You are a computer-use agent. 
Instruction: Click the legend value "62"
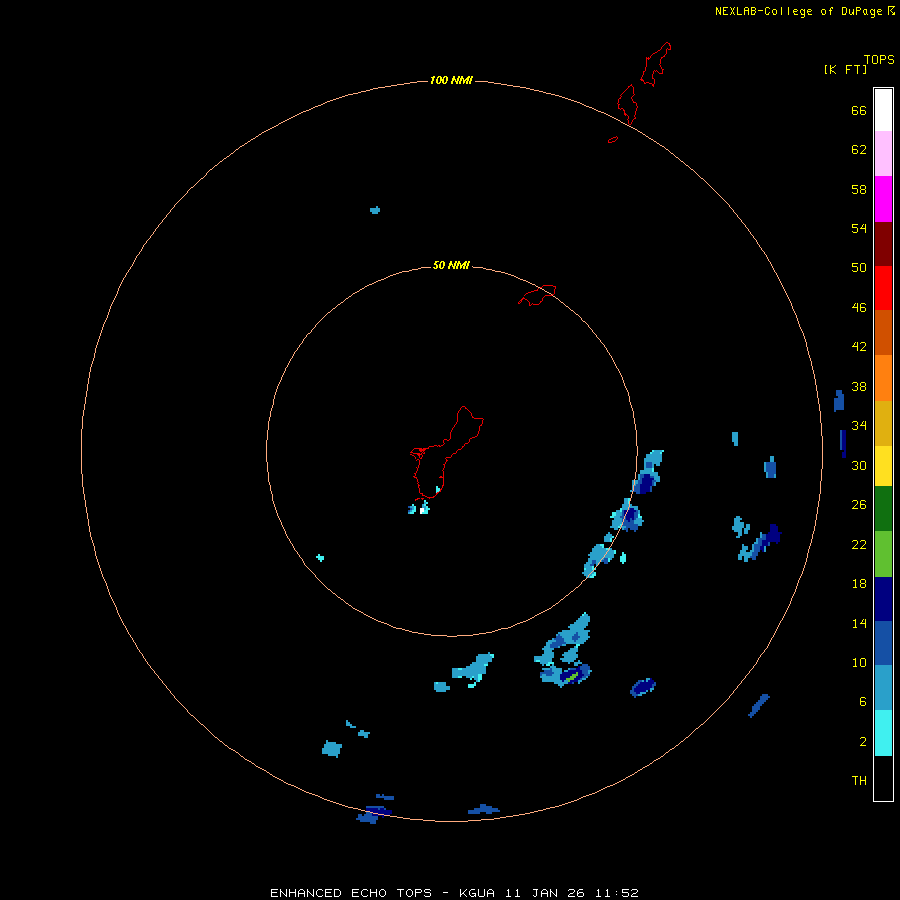859,150
